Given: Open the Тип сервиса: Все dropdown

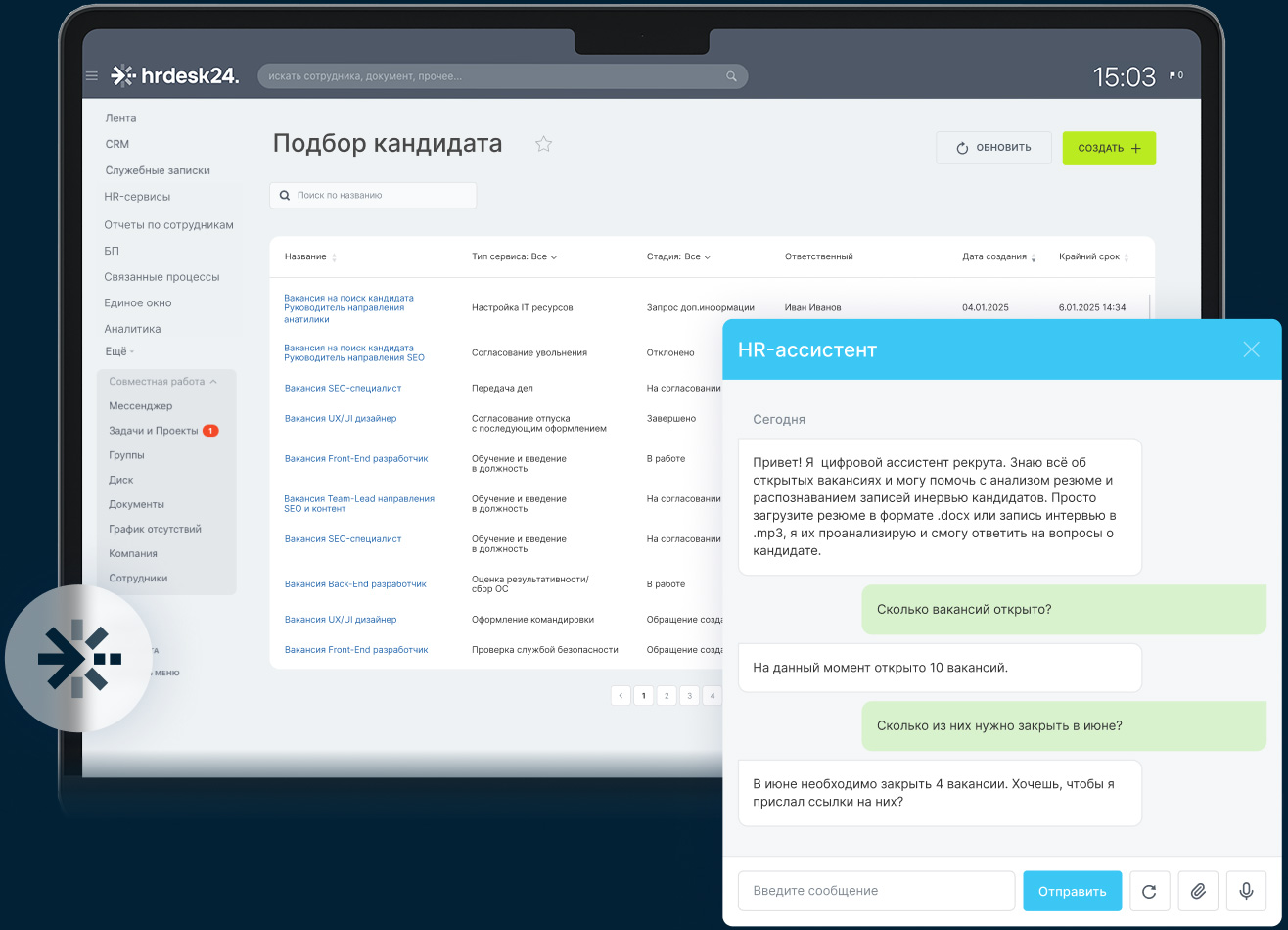Looking at the screenshot, I should 512,256.
